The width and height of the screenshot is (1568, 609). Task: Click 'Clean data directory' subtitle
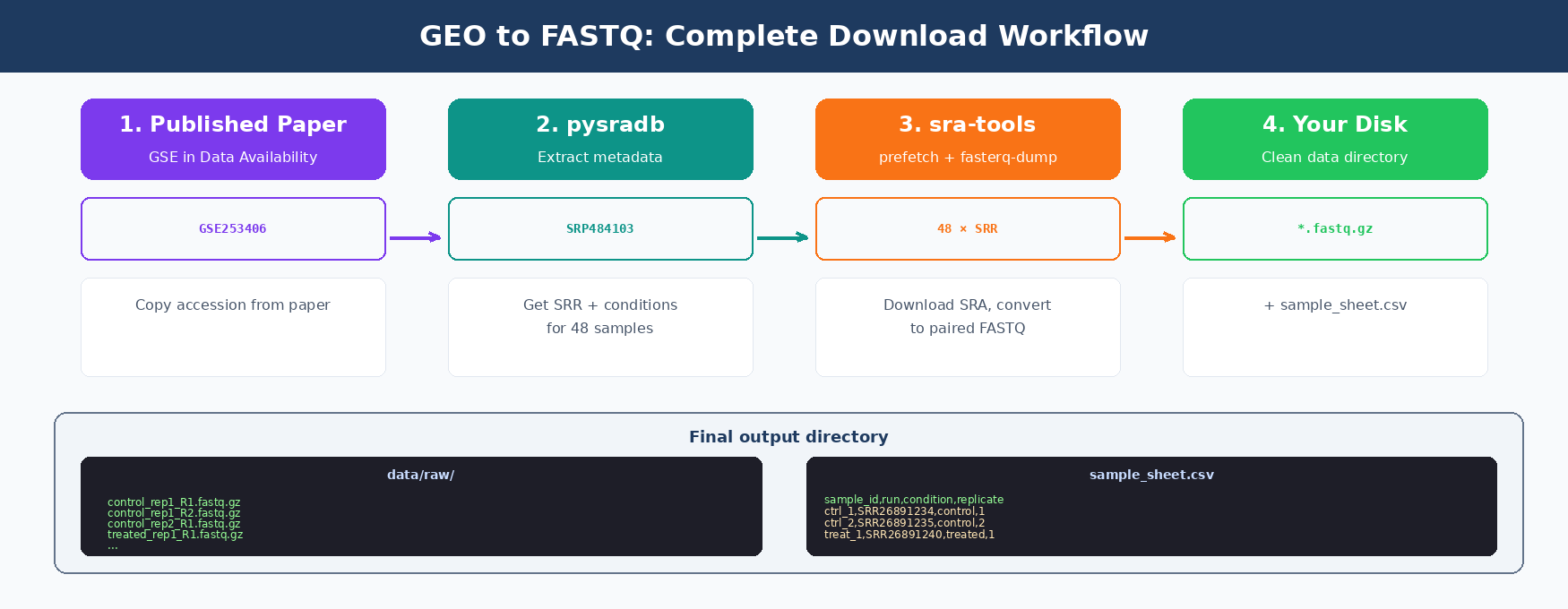pyautogui.click(x=1335, y=157)
